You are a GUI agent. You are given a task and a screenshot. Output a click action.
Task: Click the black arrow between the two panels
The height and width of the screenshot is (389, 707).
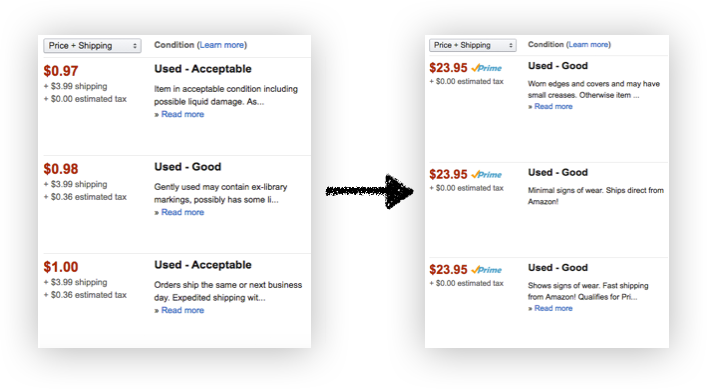tap(370, 192)
